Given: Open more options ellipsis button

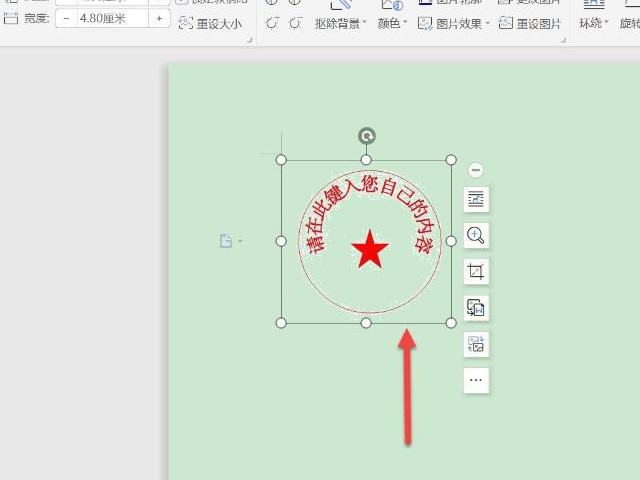Looking at the screenshot, I should click(476, 380).
